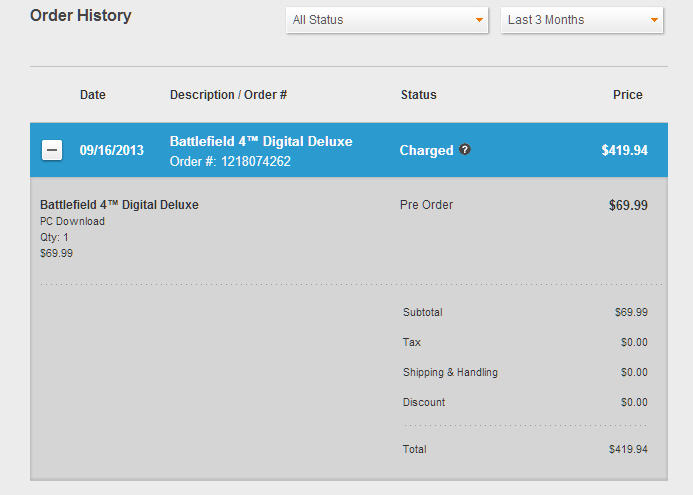Click the Charged status text
This screenshot has width=693, height=495.
[426, 151]
